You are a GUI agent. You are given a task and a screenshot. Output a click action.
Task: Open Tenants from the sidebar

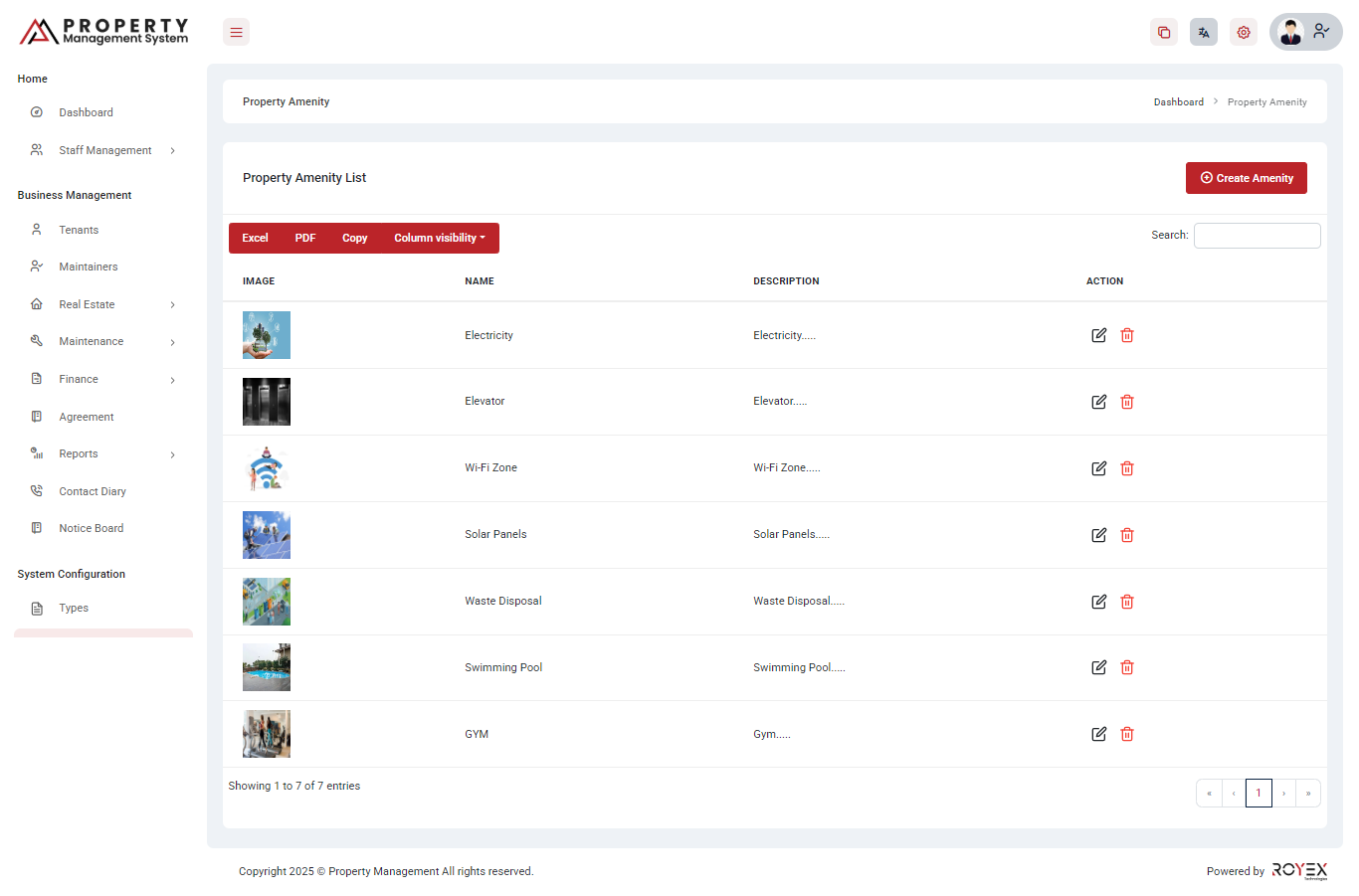(x=79, y=230)
